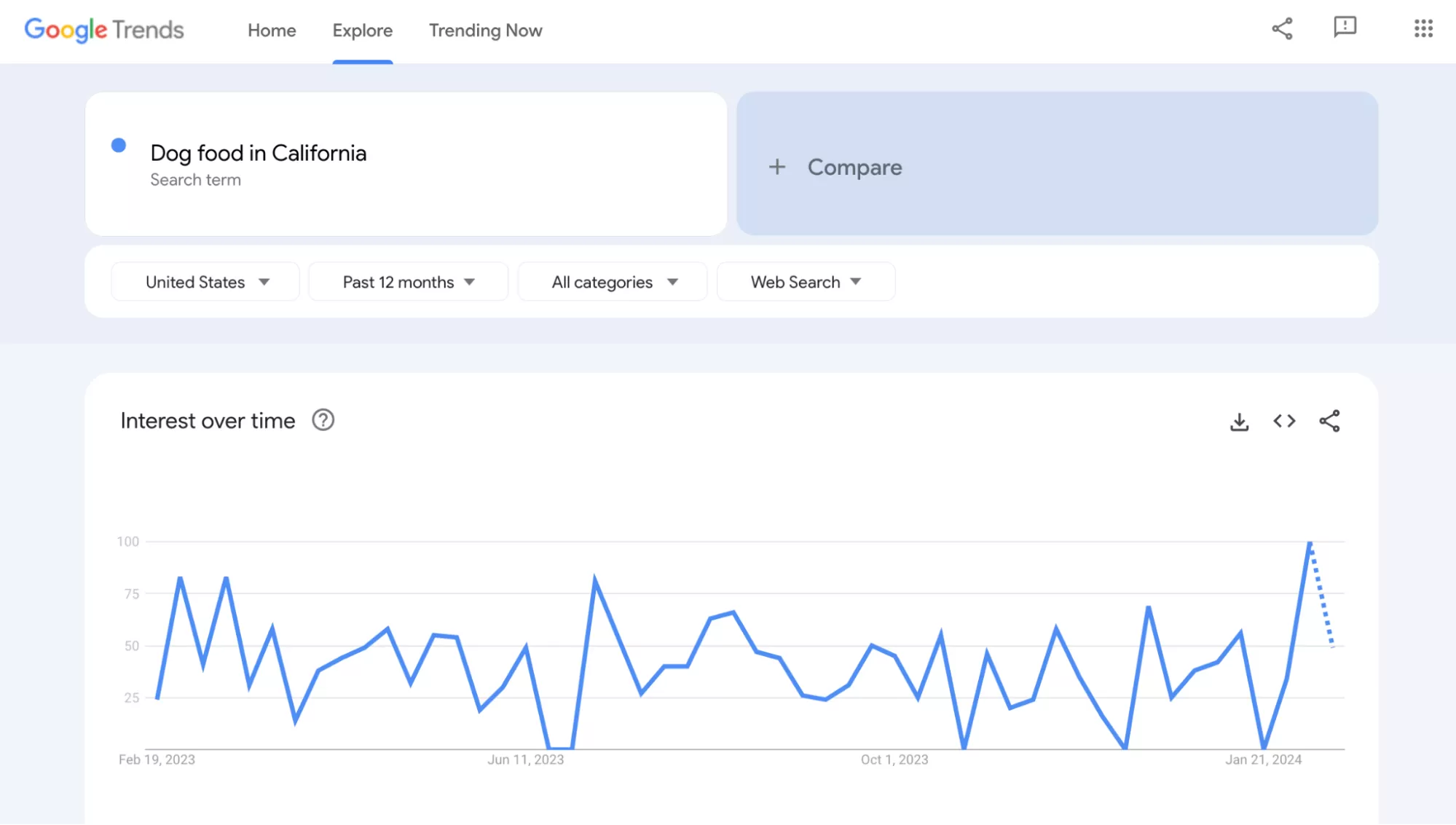1456x825 pixels.
Task: Change the Past 12 months time range
Action: pyautogui.click(x=408, y=282)
